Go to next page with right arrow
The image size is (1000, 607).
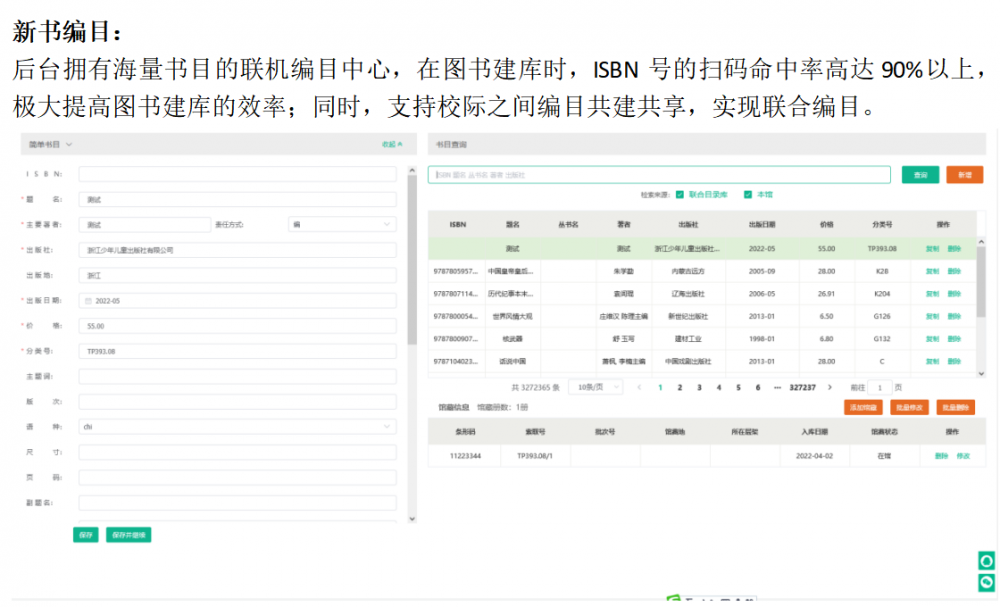[831, 387]
